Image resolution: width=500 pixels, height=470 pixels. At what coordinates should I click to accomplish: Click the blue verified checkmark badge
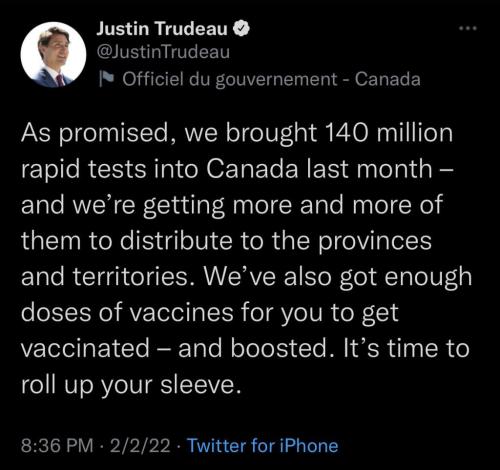tap(241, 28)
